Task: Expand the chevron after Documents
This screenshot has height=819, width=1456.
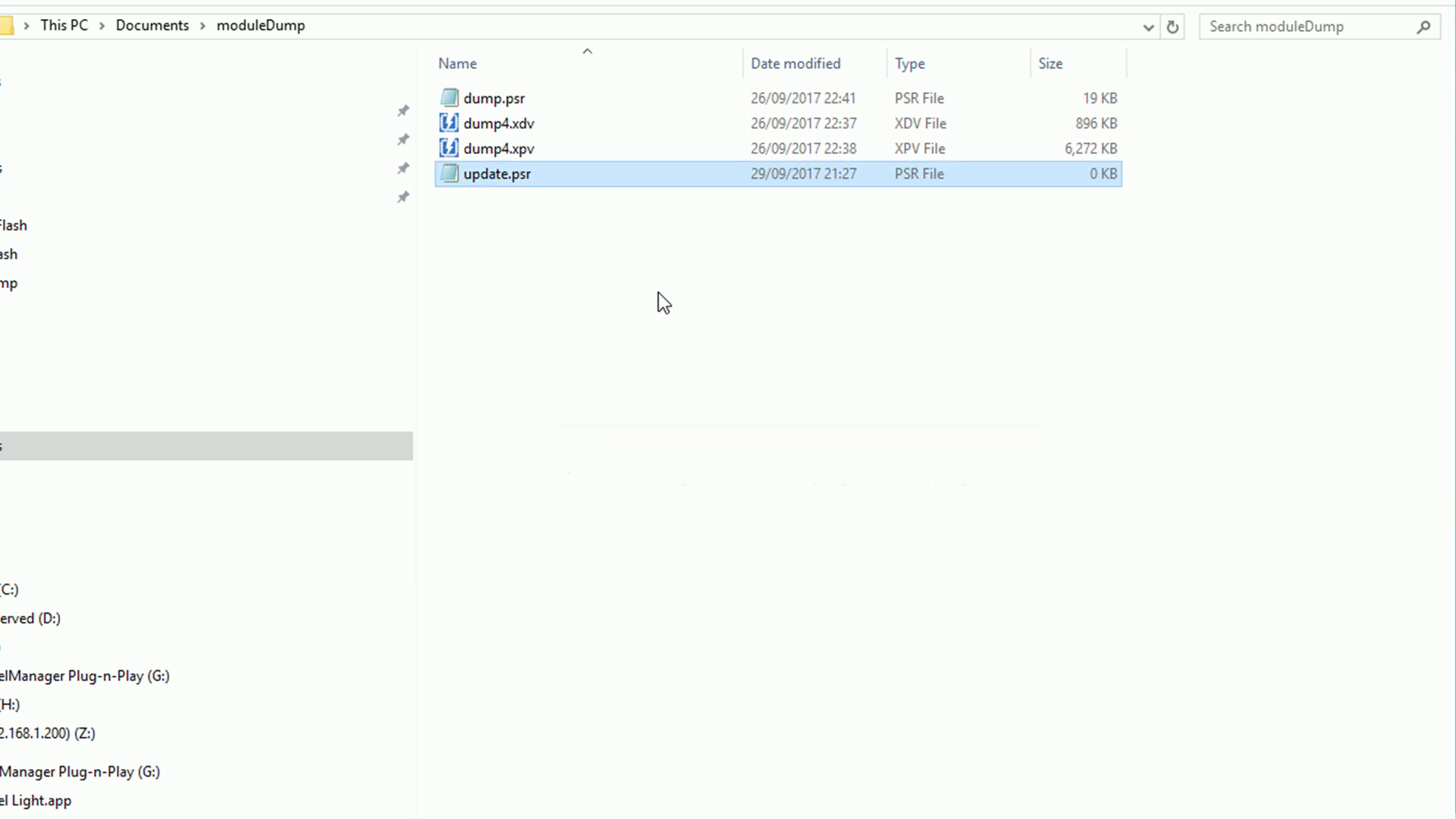Action: tap(202, 25)
